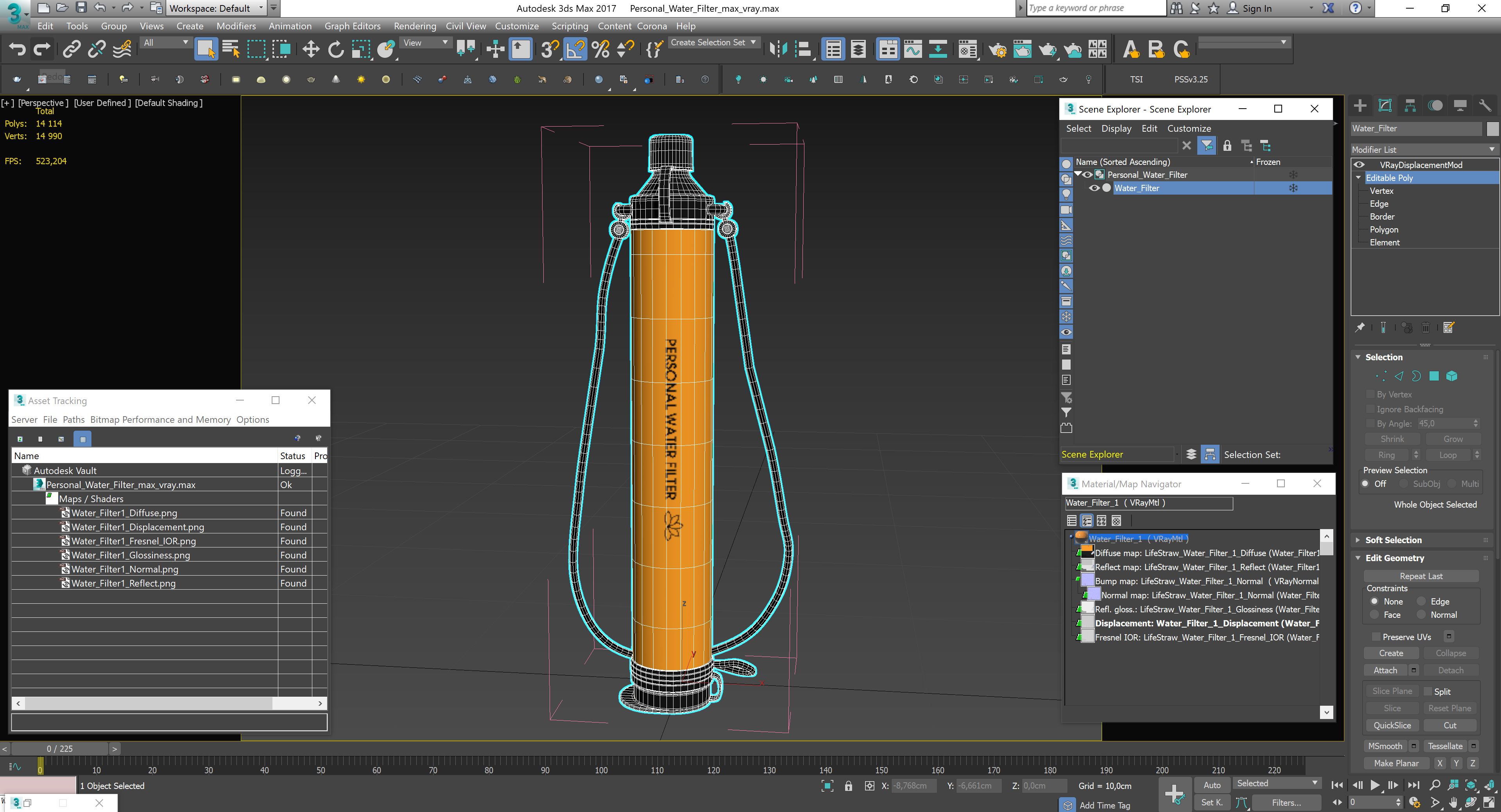The image size is (1501, 812).
Task: Toggle visibility eye of Personal_Water_Filter group
Action: [1087, 175]
